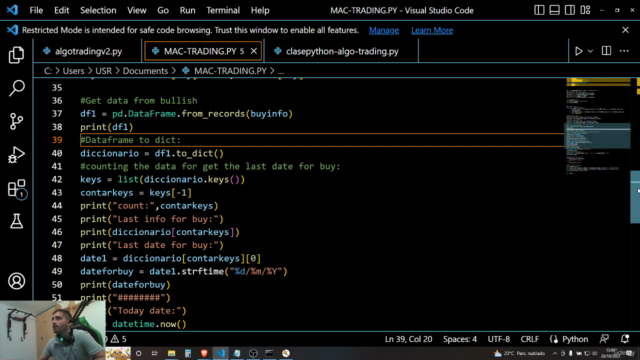Click the Visual Studio Code taskbar icon
The image size is (640, 360).
[x=220, y=353]
